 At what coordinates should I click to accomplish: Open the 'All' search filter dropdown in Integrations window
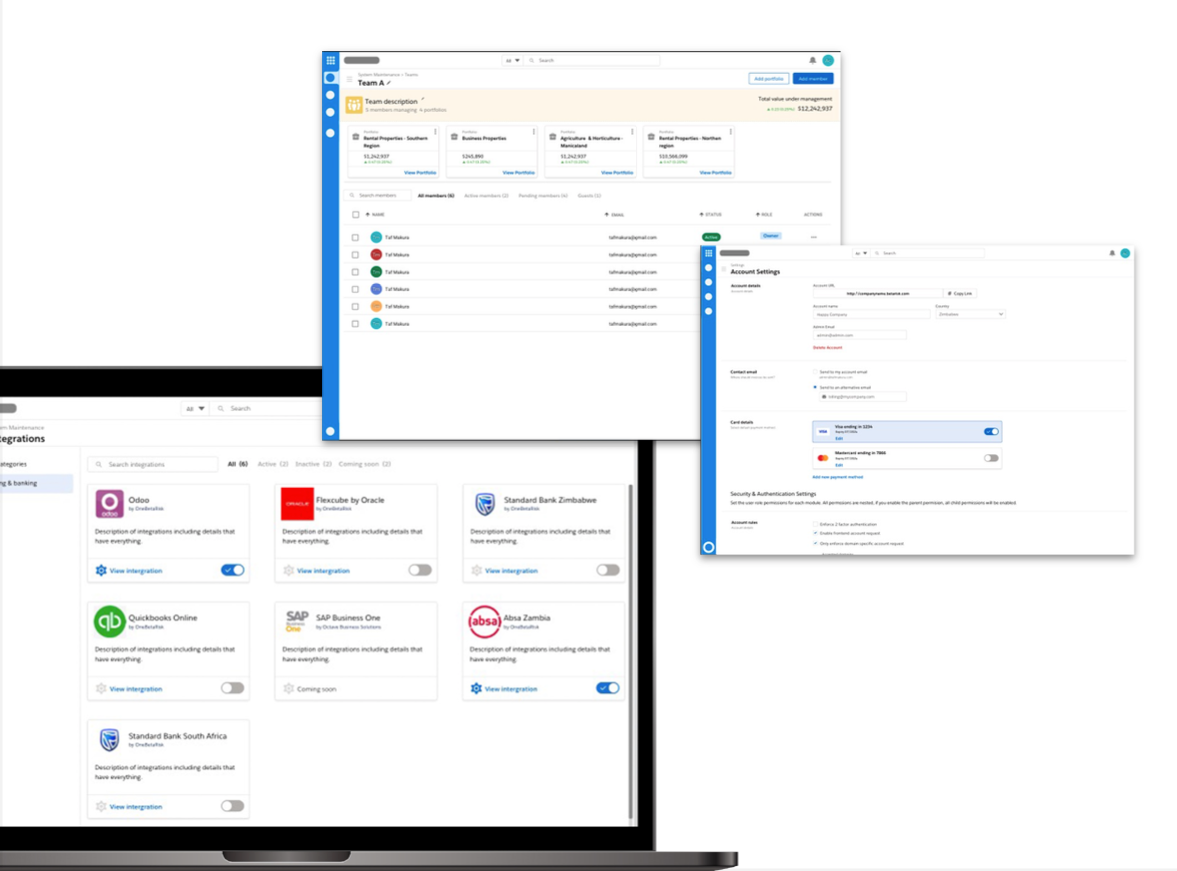coord(194,408)
